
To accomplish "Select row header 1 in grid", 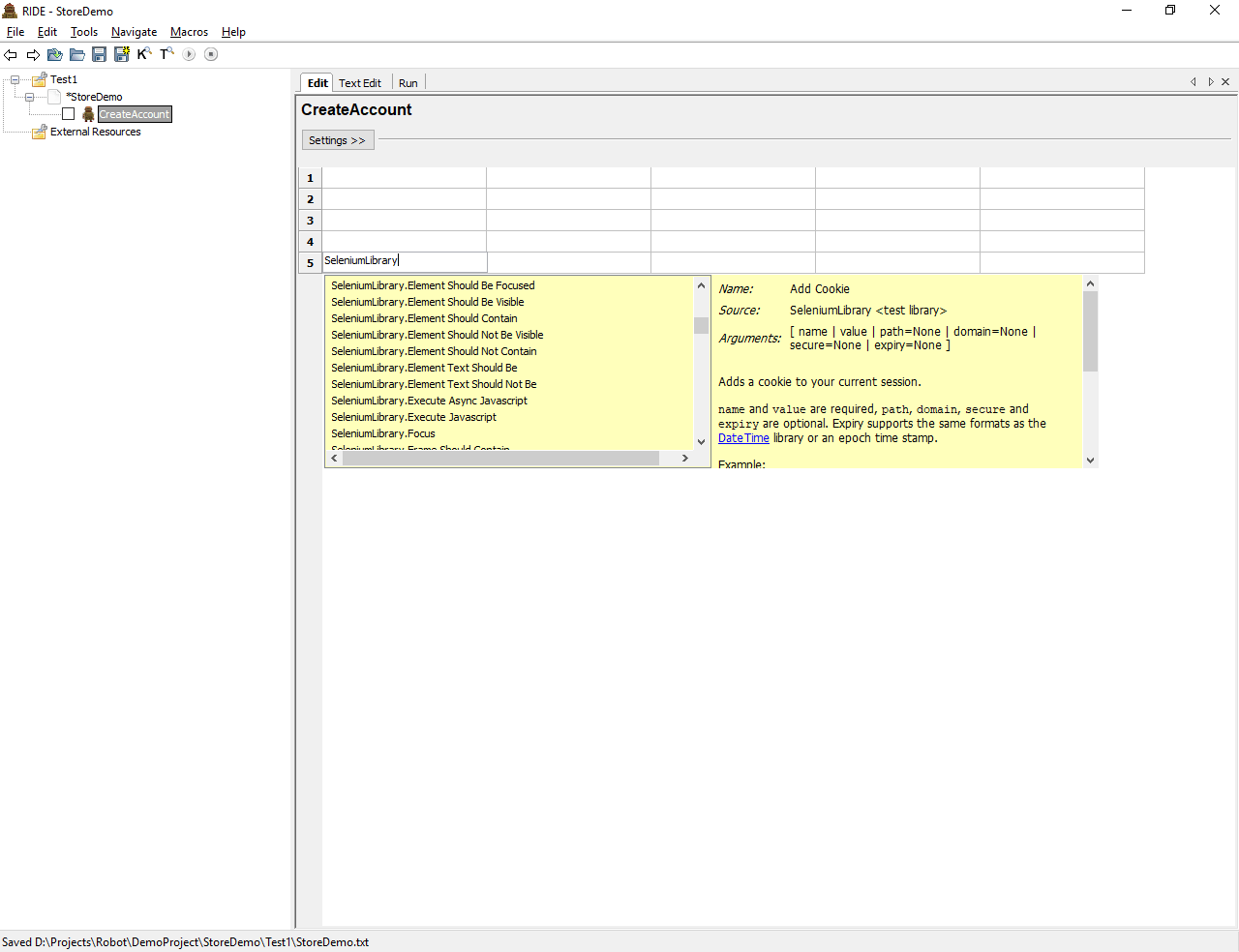I will pyautogui.click(x=310, y=178).
